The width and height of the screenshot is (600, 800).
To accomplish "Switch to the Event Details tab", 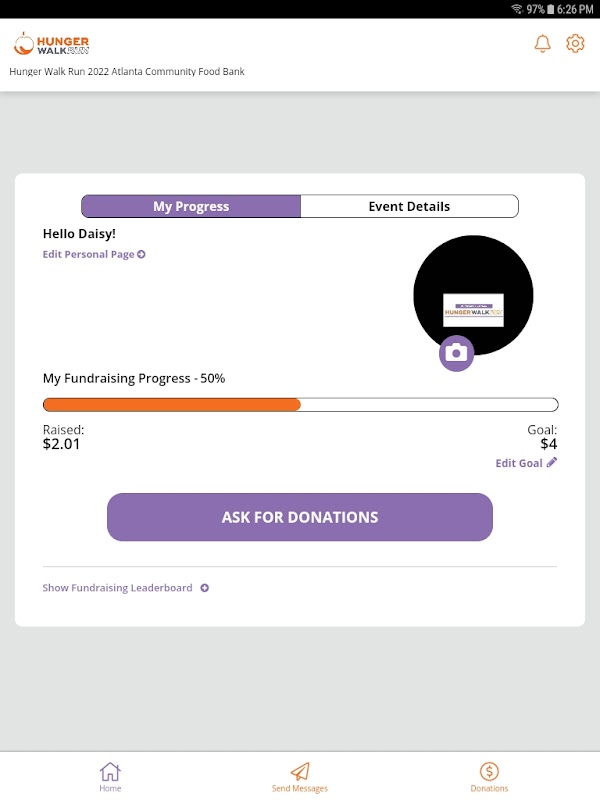I will pyautogui.click(x=409, y=207).
